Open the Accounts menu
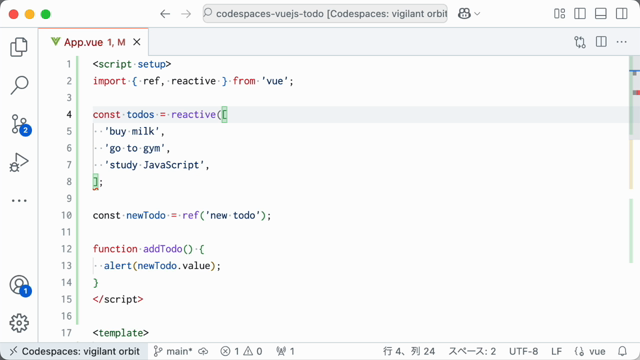The image size is (640, 360). 20,285
